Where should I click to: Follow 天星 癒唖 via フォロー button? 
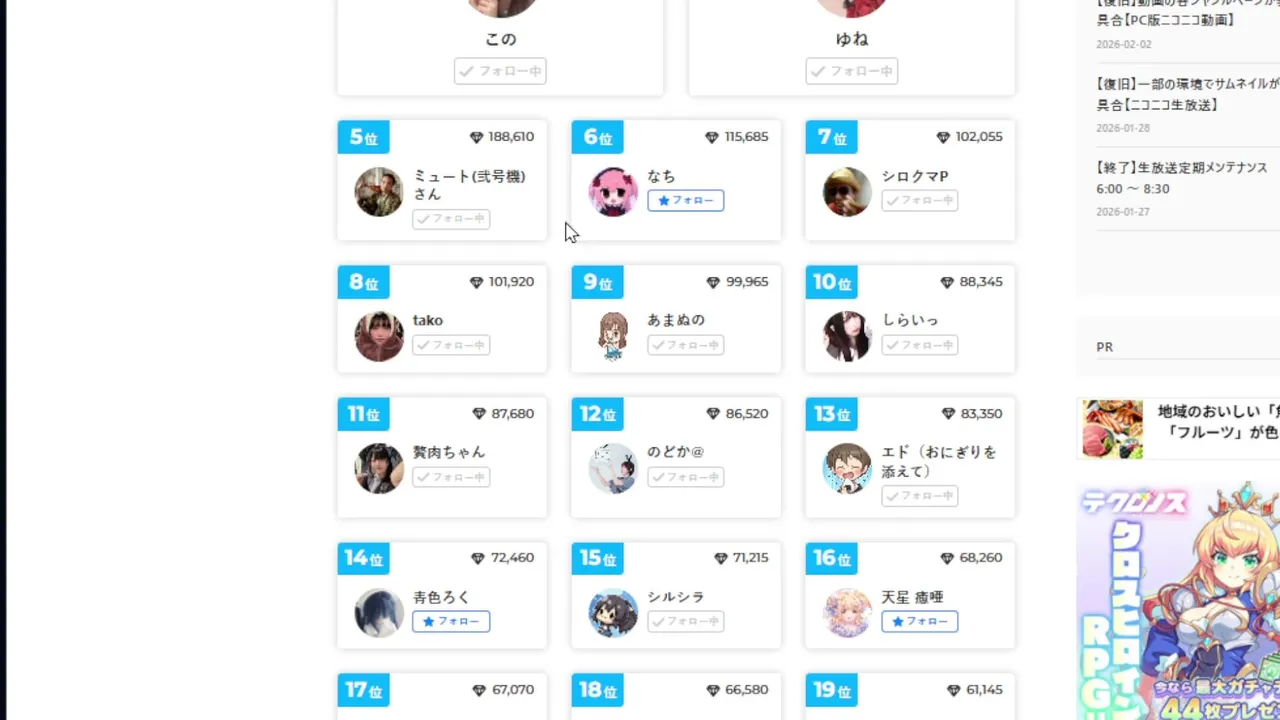pos(920,622)
